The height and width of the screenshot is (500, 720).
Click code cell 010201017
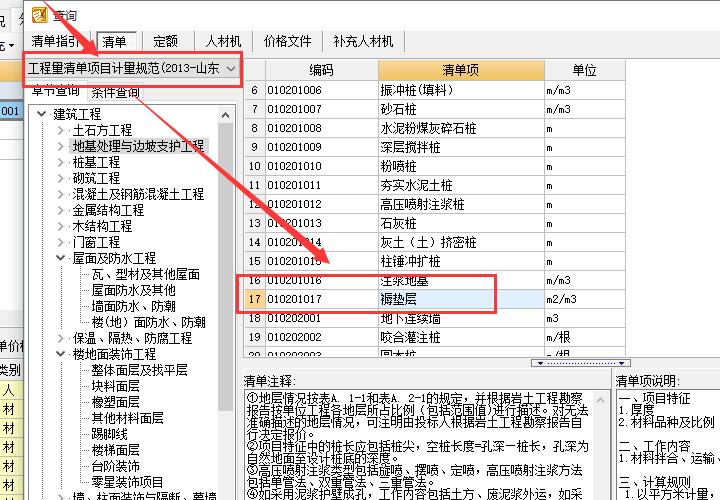tap(321, 299)
